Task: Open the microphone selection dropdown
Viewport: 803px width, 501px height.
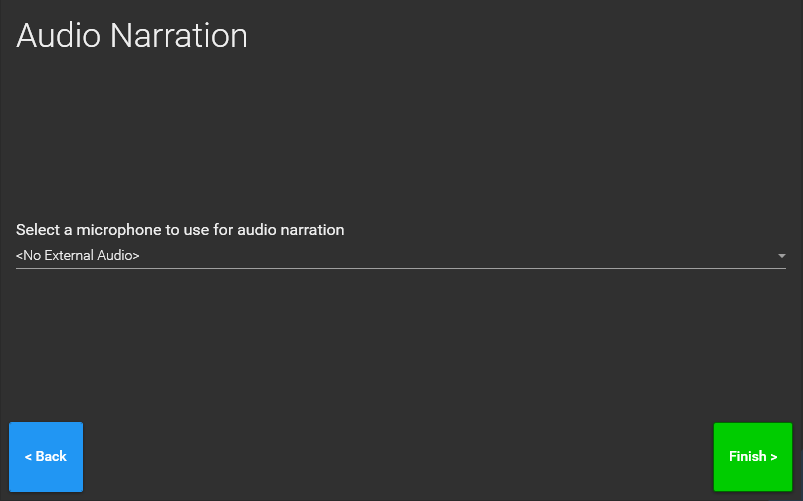Action: [x=400, y=256]
